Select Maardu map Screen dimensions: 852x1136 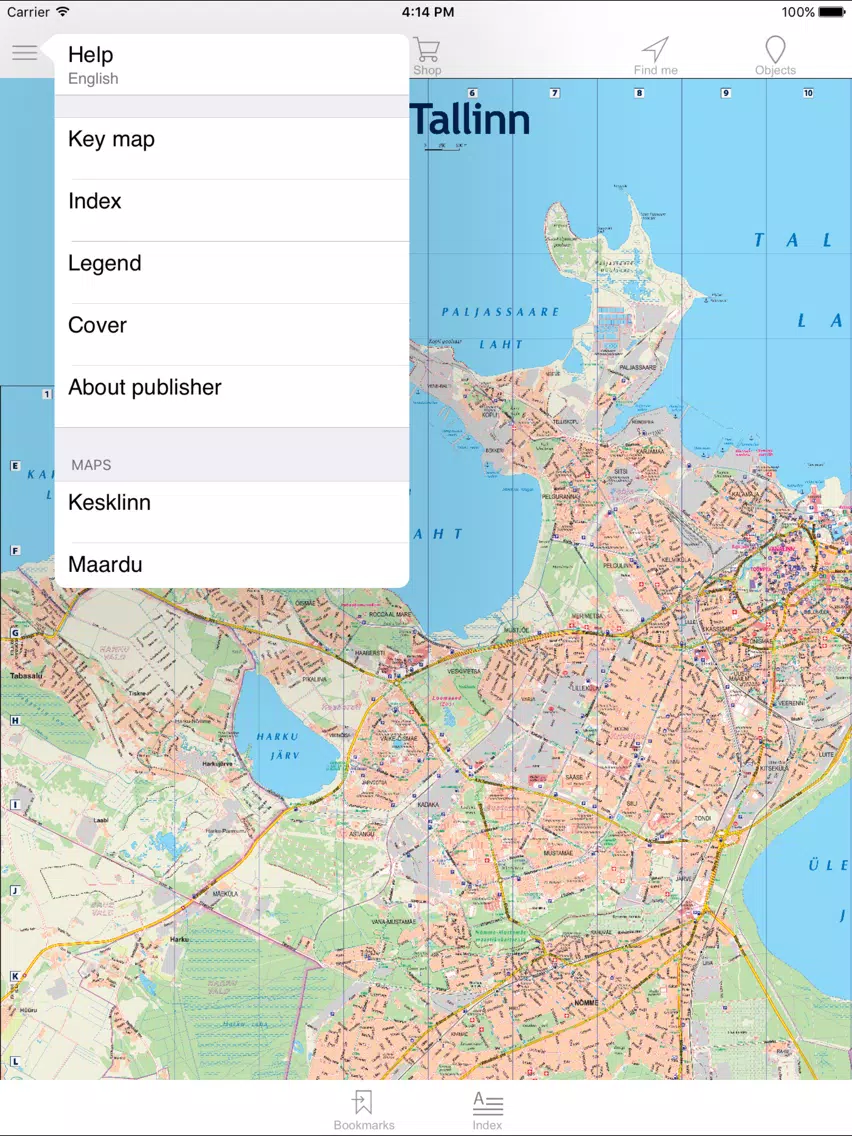click(x=232, y=565)
